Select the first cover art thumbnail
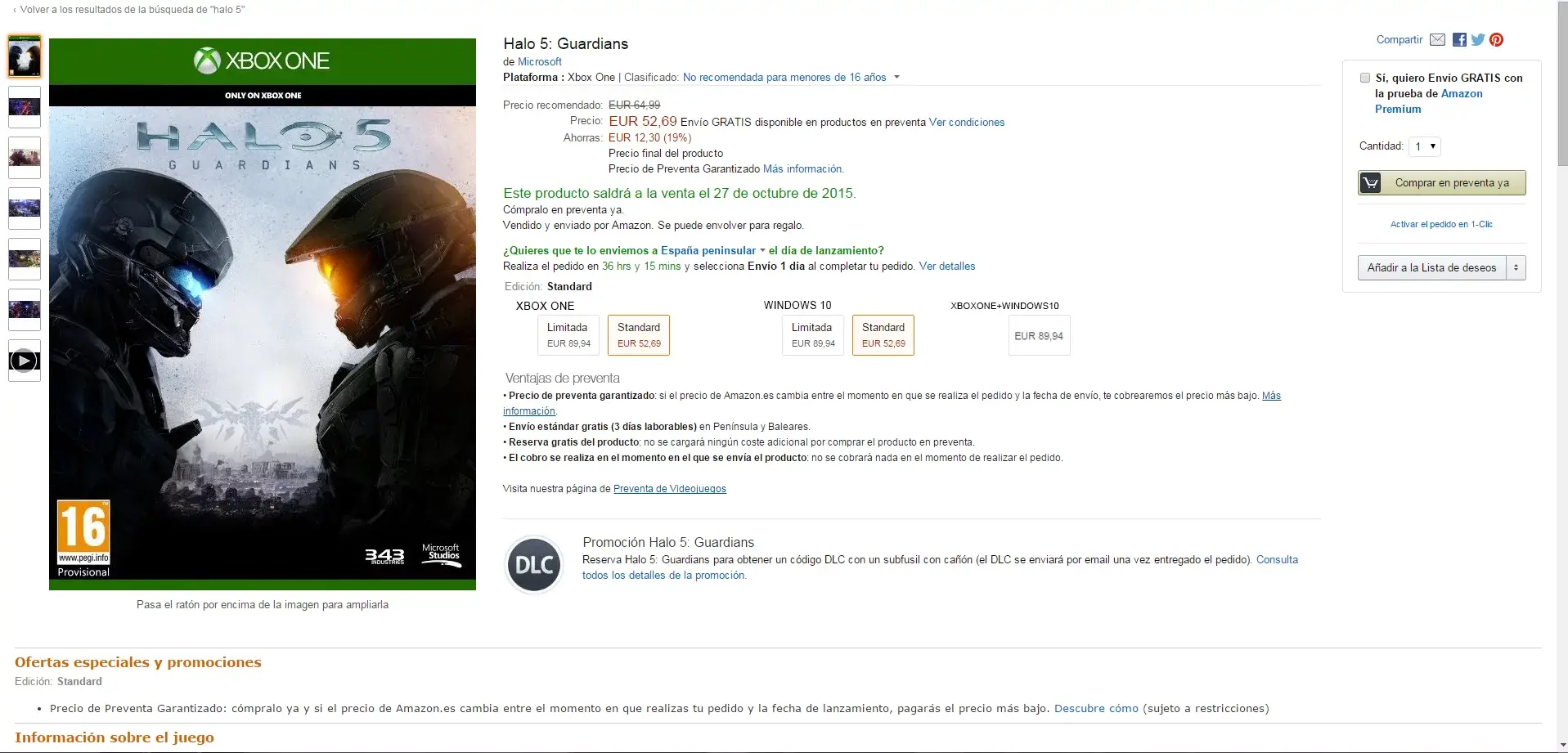Screen dimensions: 1568x753 25,57
